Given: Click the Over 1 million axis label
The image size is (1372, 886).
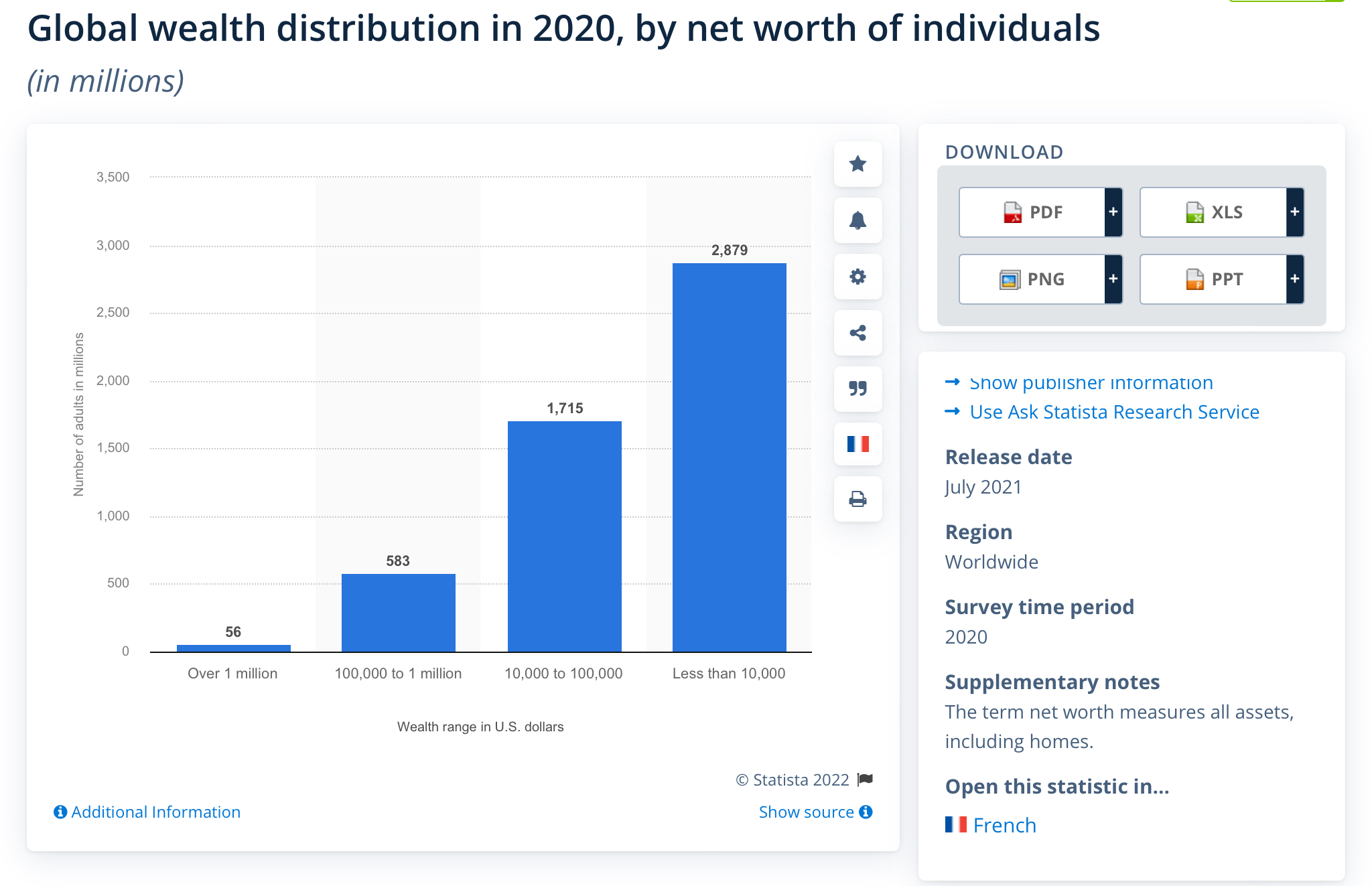Looking at the screenshot, I should click(232, 674).
